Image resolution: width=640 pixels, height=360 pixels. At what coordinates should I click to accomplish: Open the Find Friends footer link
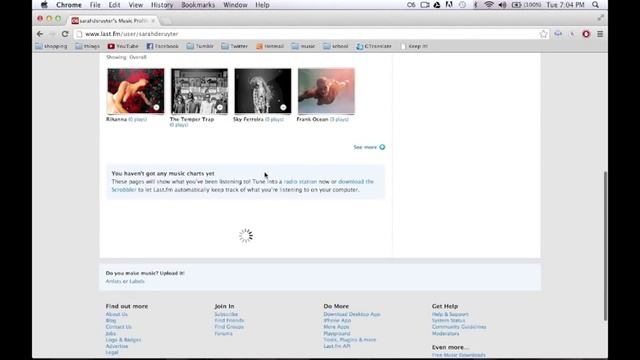coord(229,320)
